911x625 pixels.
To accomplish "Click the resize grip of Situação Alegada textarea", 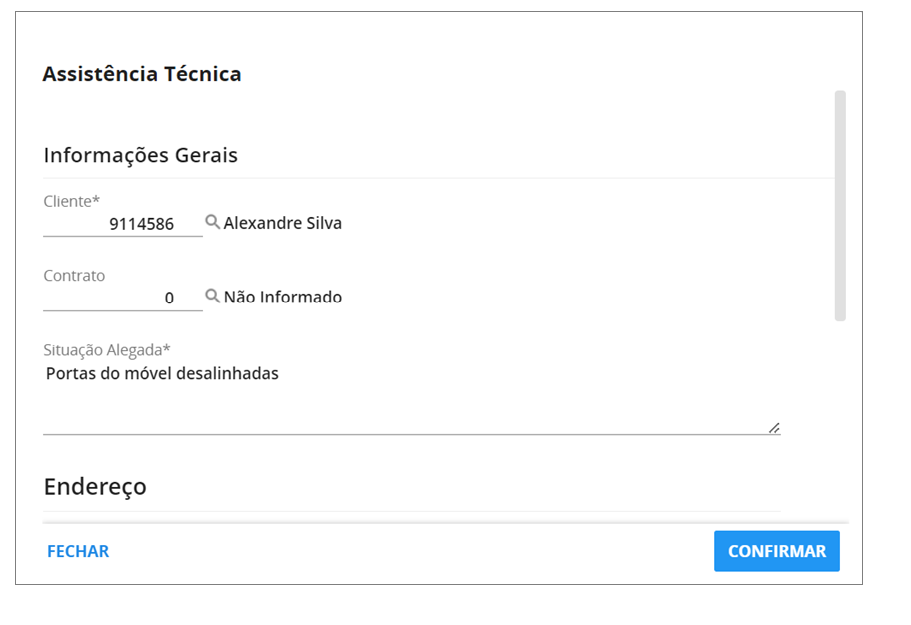I will [774, 428].
